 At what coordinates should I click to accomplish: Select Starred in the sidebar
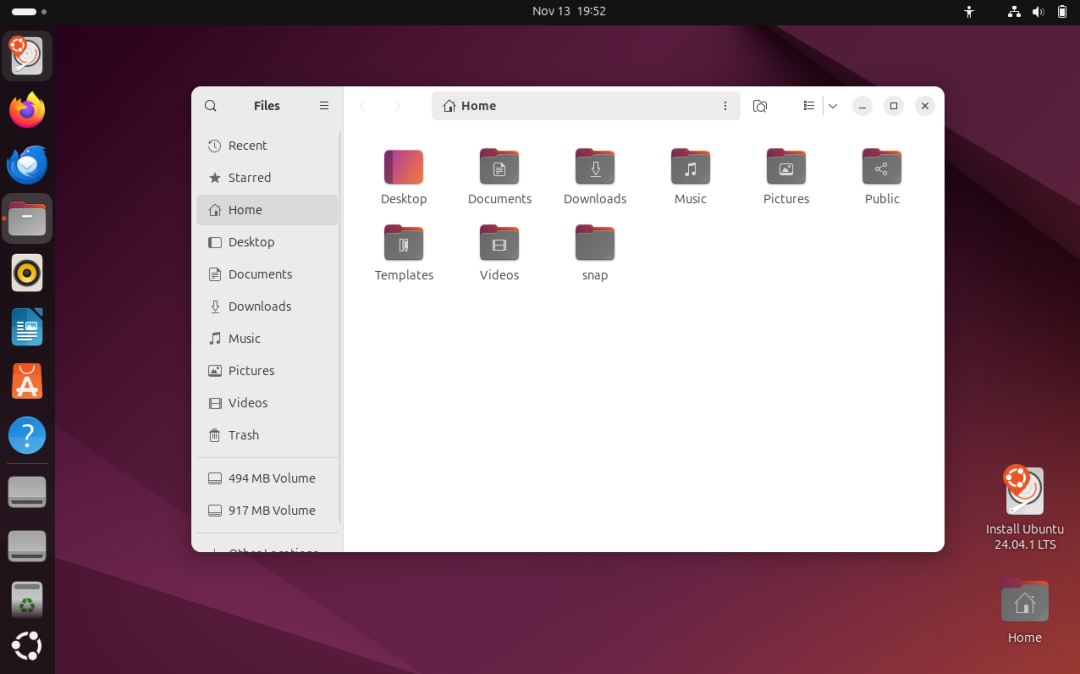[249, 177]
